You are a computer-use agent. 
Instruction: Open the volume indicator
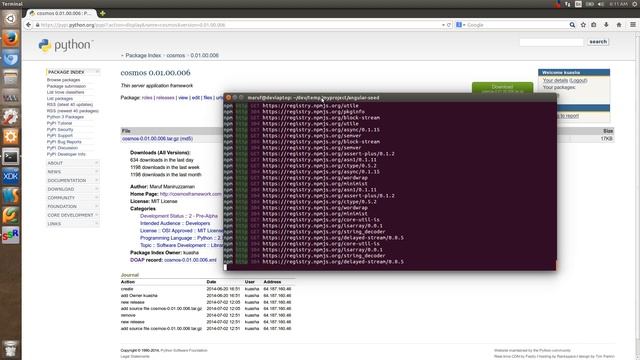[x=601, y=4]
